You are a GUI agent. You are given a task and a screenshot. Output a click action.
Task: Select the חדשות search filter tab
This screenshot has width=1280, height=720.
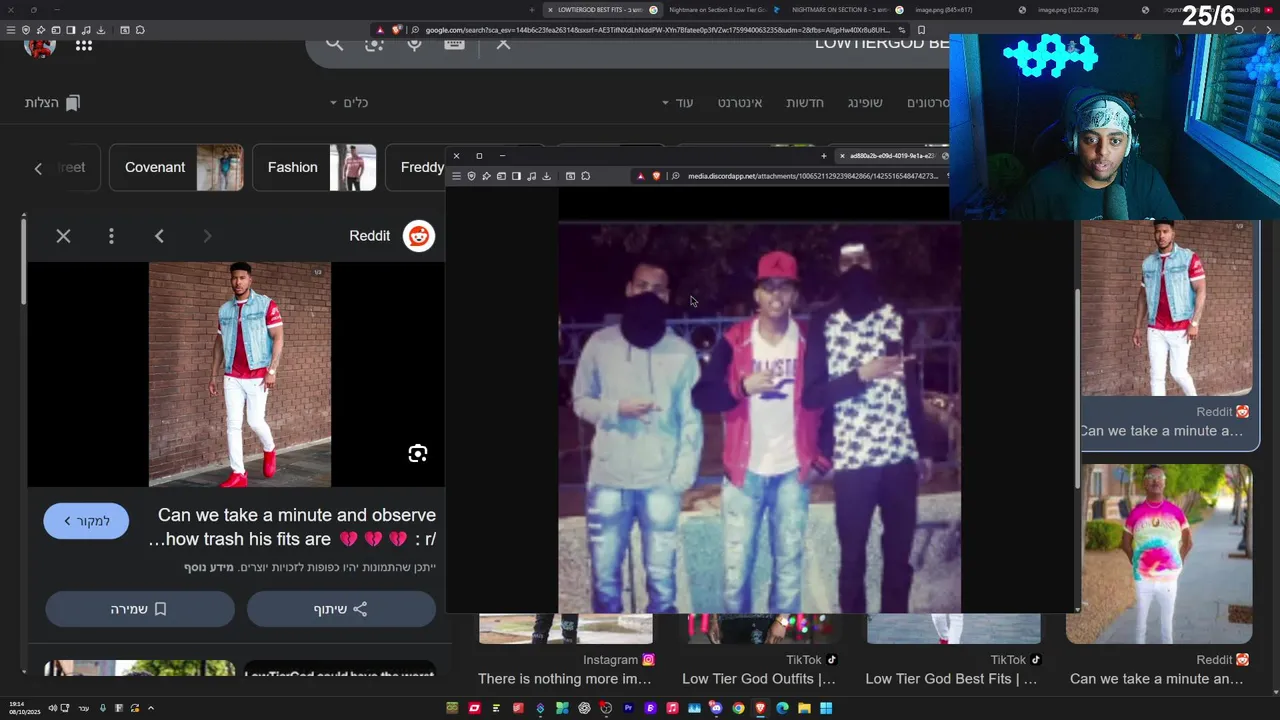pyautogui.click(x=805, y=103)
